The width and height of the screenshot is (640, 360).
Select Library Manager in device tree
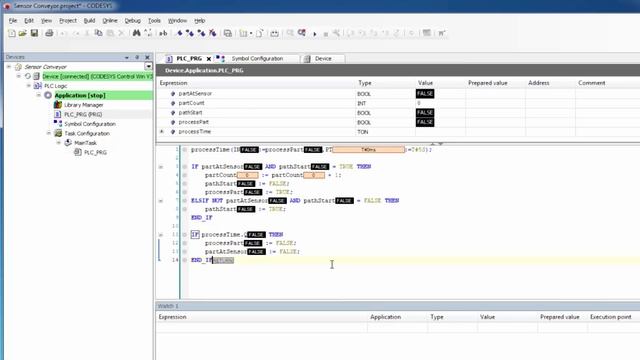click(x=84, y=105)
